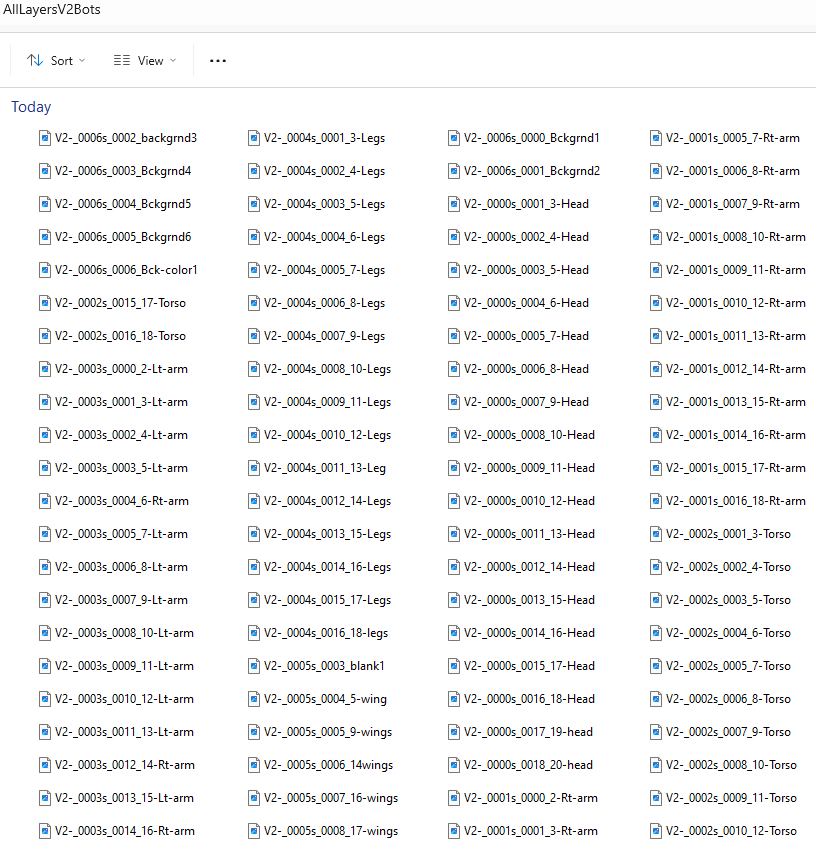The height and width of the screenshot is (842, 816).
Task: Click file icon of V2-_0004s_0001_3-Legs
Action: (x=254, y=138)
